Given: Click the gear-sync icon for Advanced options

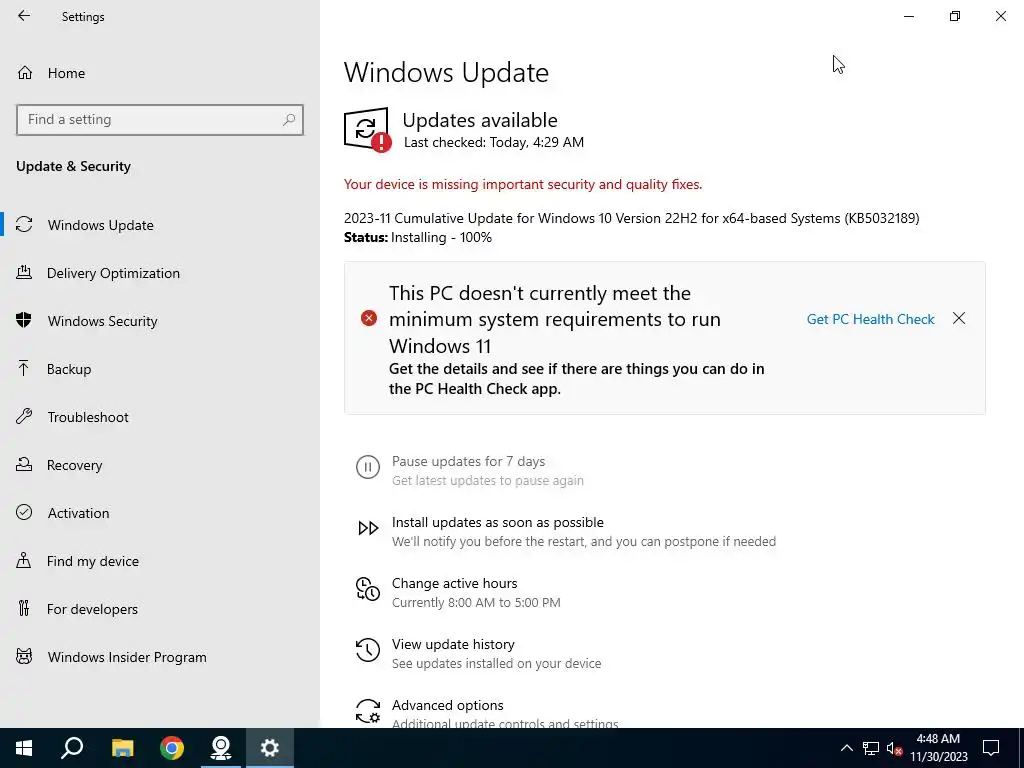Looking at the screenshot, I should coord(368,711).
